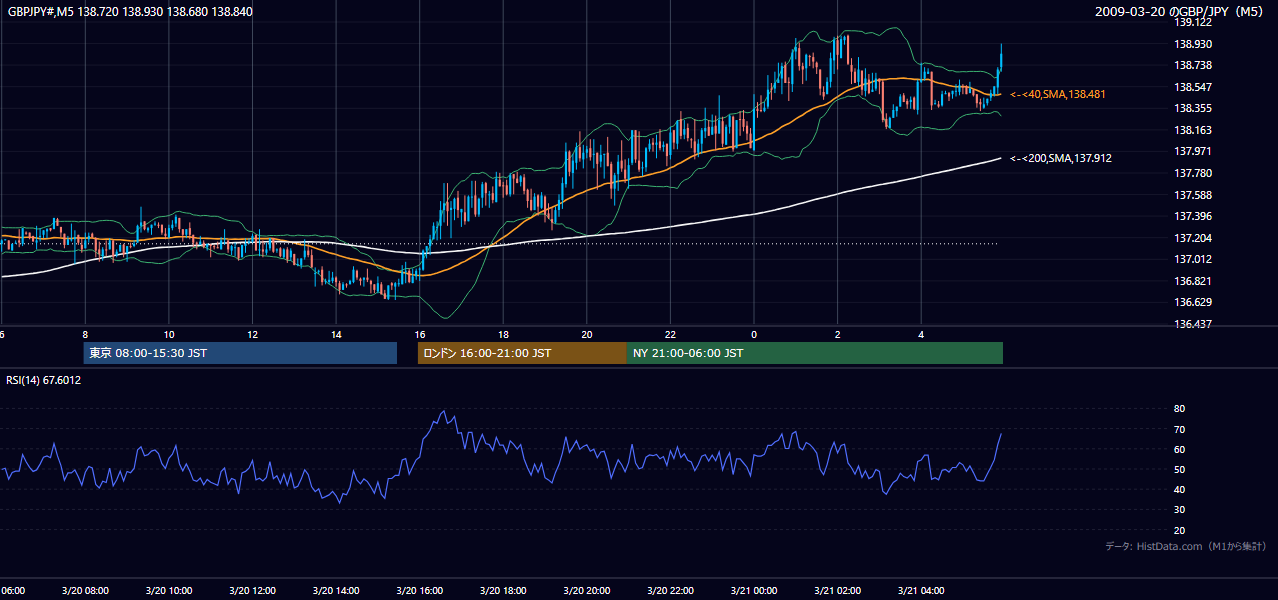The image size is (1278, 600).
Task: Click the RSI 80 level label
Action: click(x=1179, y=409)
